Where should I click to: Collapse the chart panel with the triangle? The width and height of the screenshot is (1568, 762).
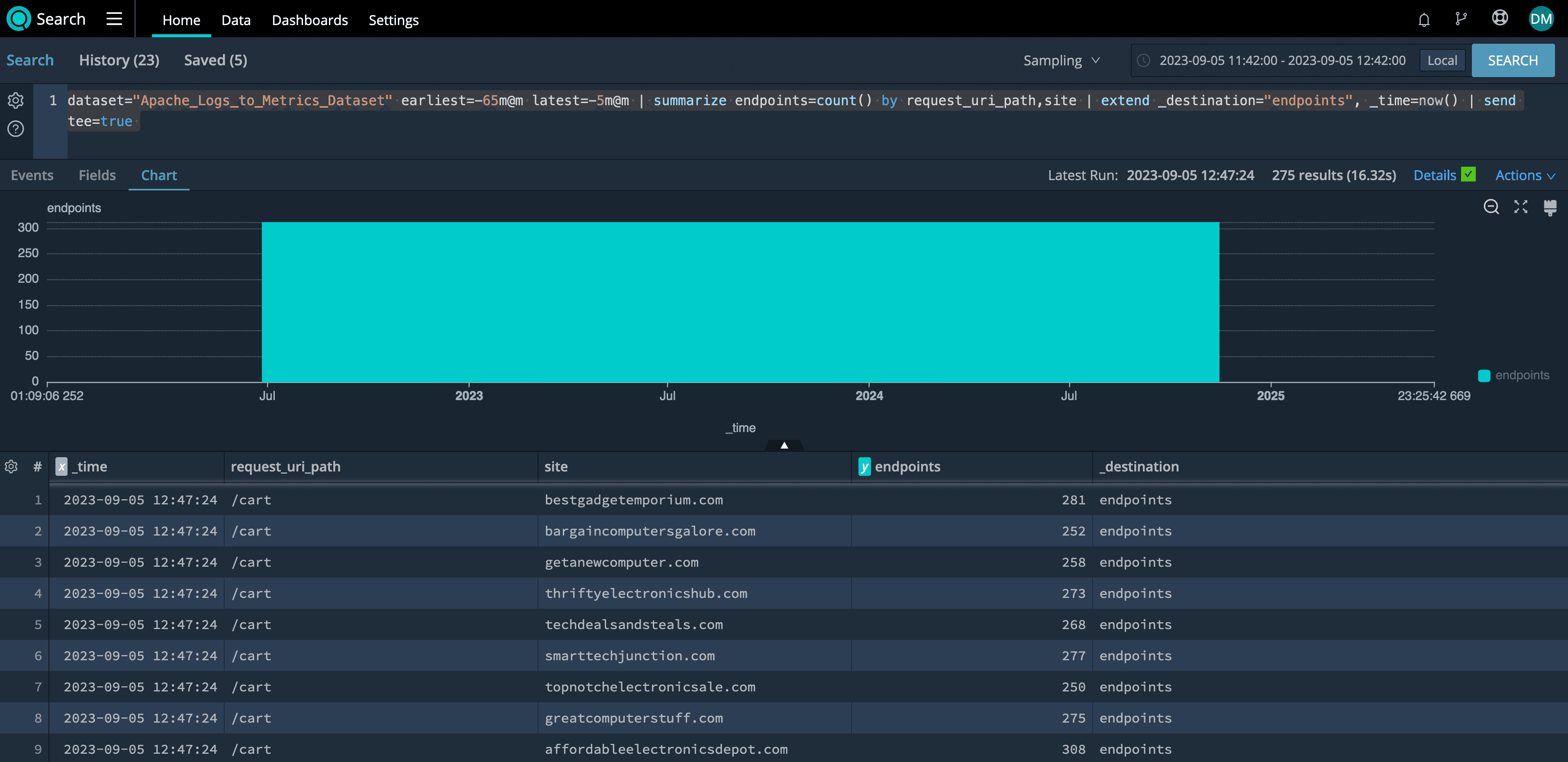point(784,446)
